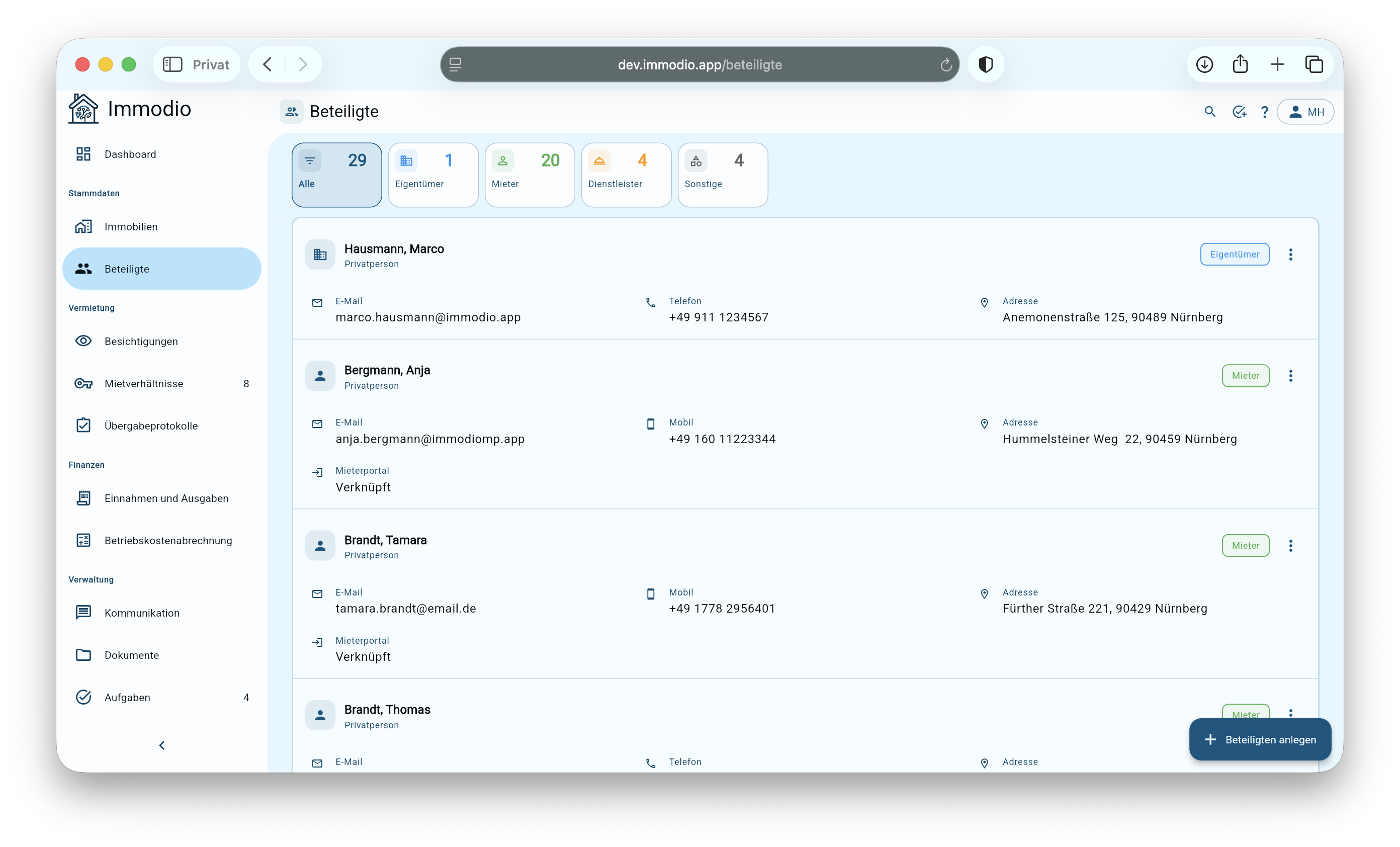Click the Privat profile label
This screenshot has height=847, width=1400.
tap(211, 64)
